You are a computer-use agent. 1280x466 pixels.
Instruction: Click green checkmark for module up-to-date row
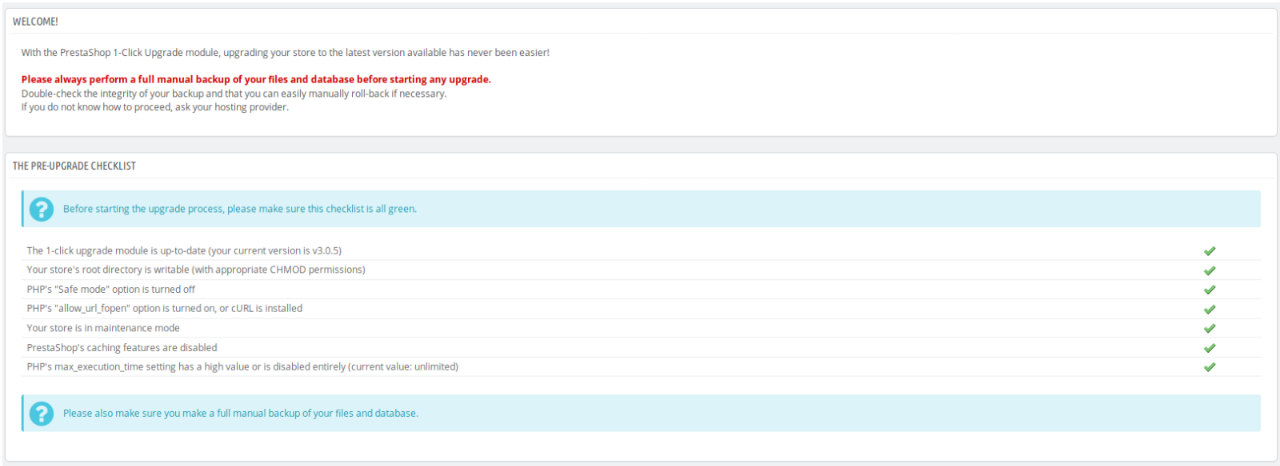1209,251
